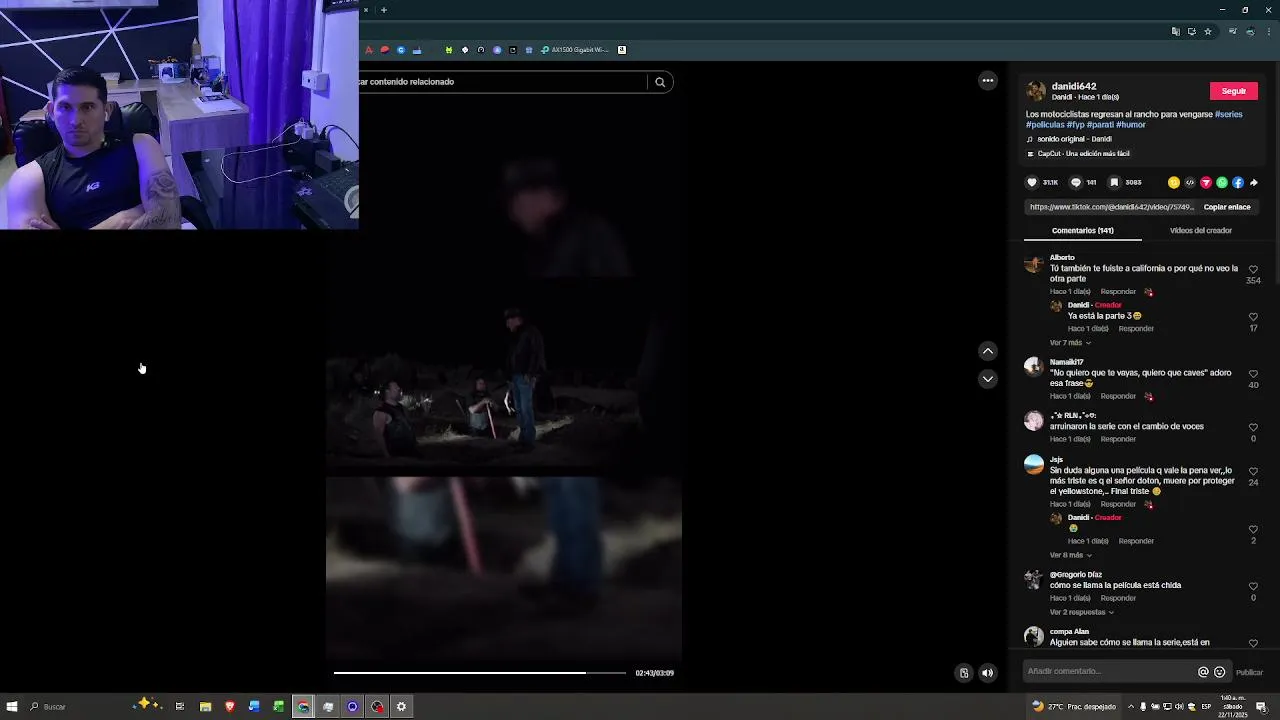Image resolution: width=1280 pixels, height=720 pixels.
Task: Like the Jsjs comment
Action: (x=1253, y=471)
